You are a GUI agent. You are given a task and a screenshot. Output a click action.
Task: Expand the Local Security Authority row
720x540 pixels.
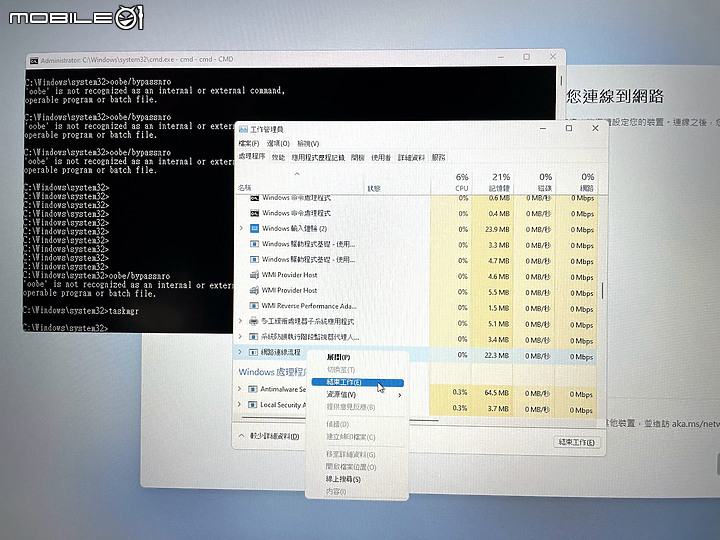tap(240, 405)
